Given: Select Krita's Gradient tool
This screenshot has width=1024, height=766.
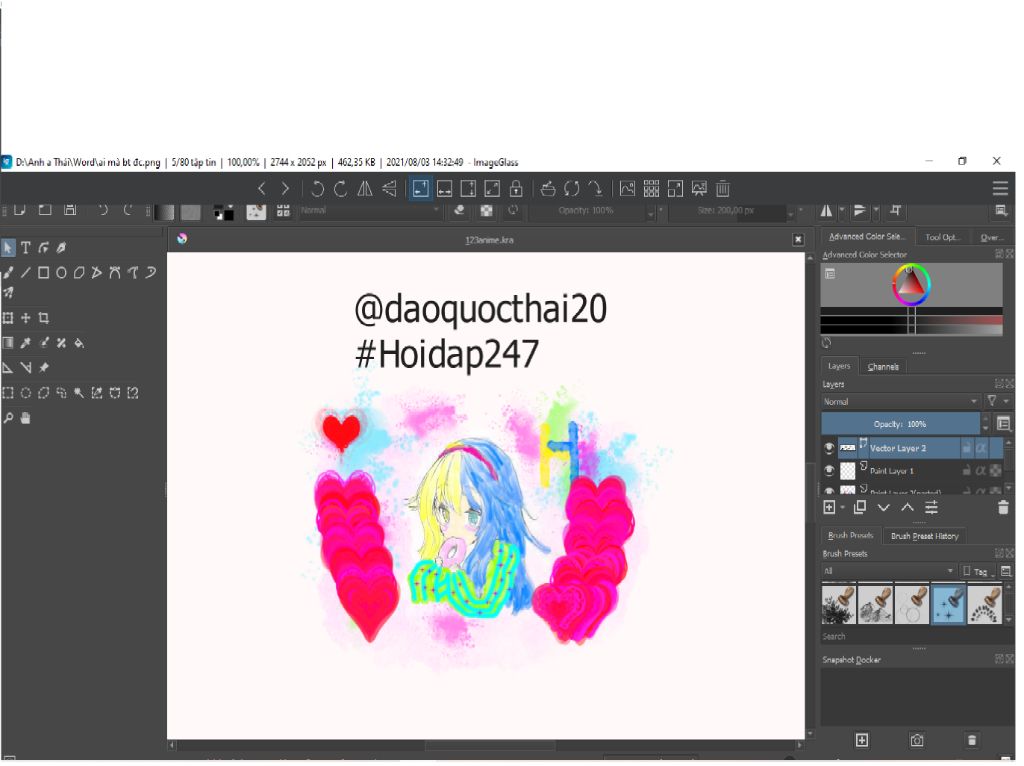Looking at the screenshot, I should pyautogui.click(x=8, y=343).
